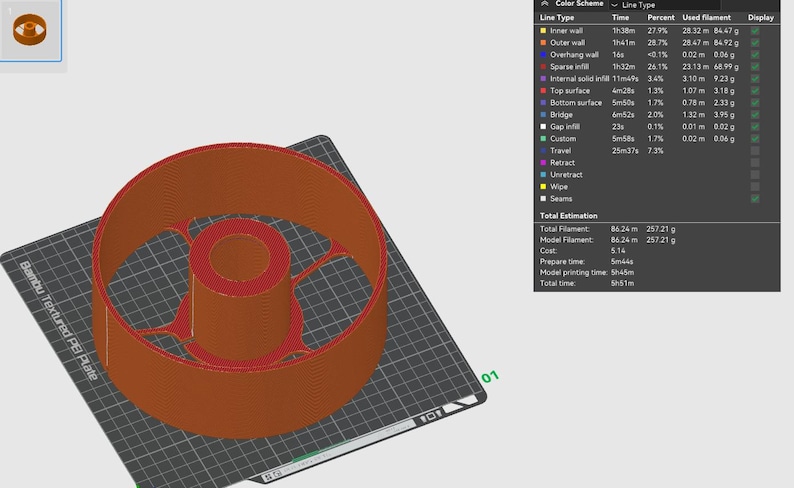The width and height of the screenshot is (794, 488).
Task: Click the Outer wall time 1h41m
Action: click(x=623, y=43)
